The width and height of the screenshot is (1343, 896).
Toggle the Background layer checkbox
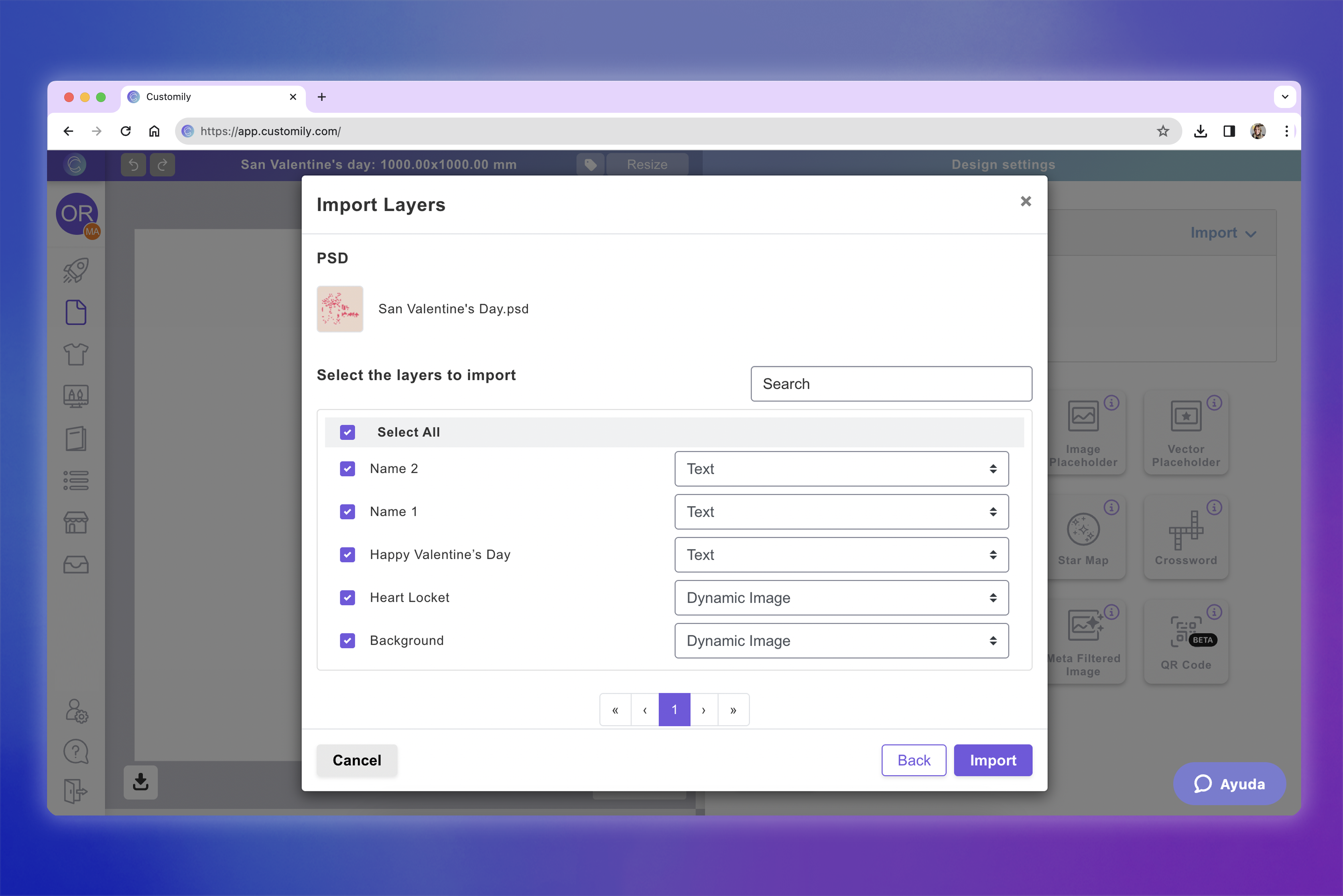(x=348, y=641)
